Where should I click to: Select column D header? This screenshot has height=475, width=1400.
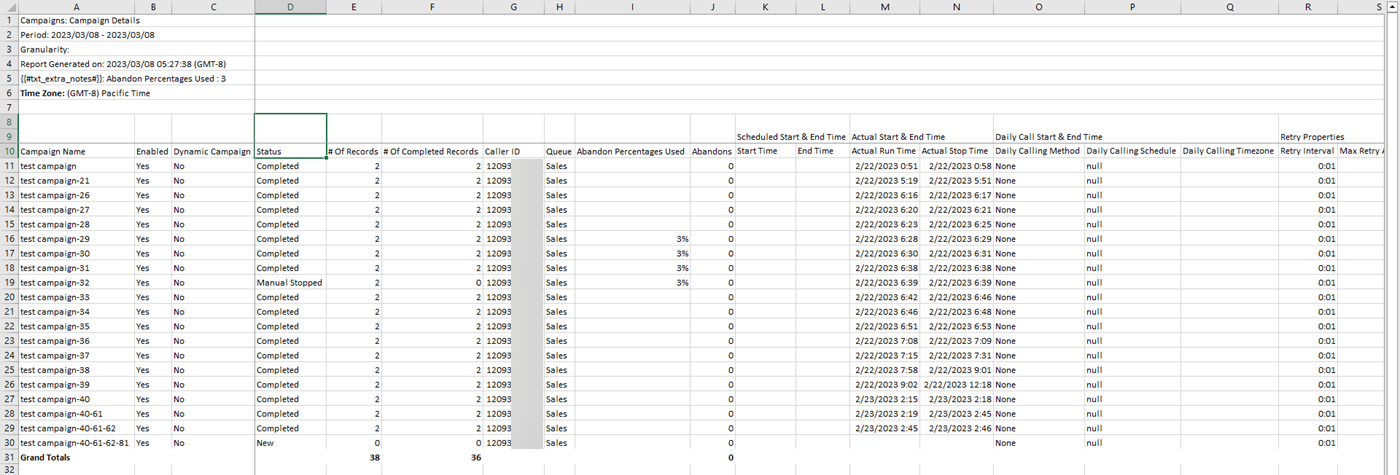click(290, 6)
